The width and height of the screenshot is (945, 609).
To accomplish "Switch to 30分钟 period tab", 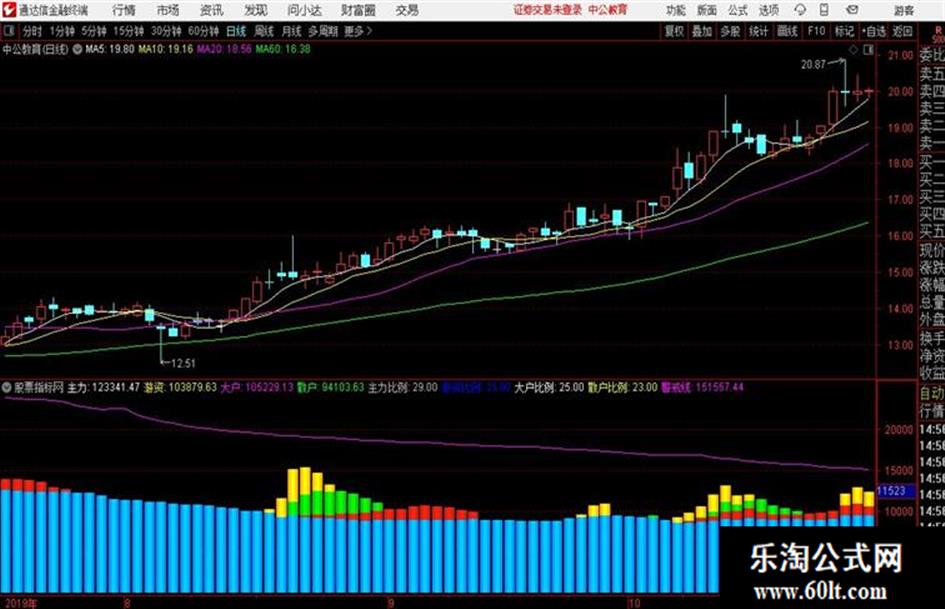I will [x=166, y=31].
